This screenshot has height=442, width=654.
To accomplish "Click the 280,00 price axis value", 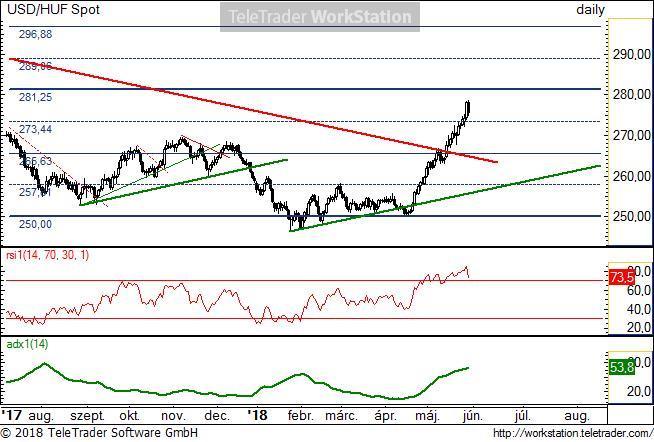I will coord(631,95).
